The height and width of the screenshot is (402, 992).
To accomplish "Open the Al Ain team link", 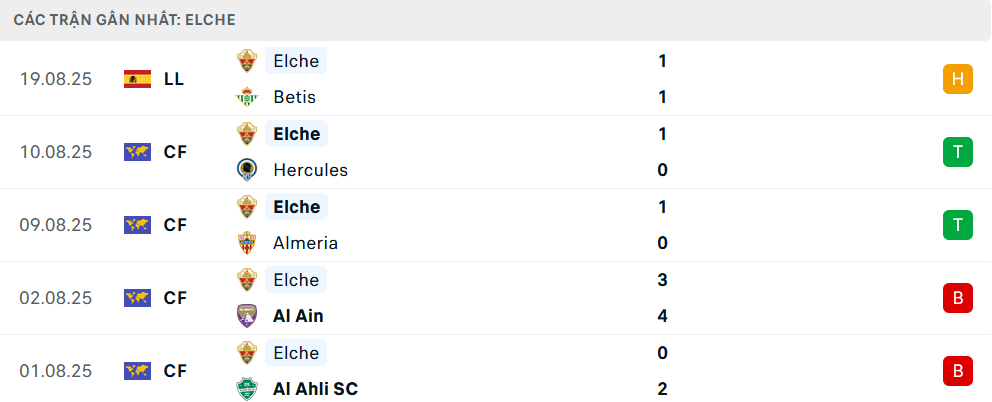I will [298, 316].
